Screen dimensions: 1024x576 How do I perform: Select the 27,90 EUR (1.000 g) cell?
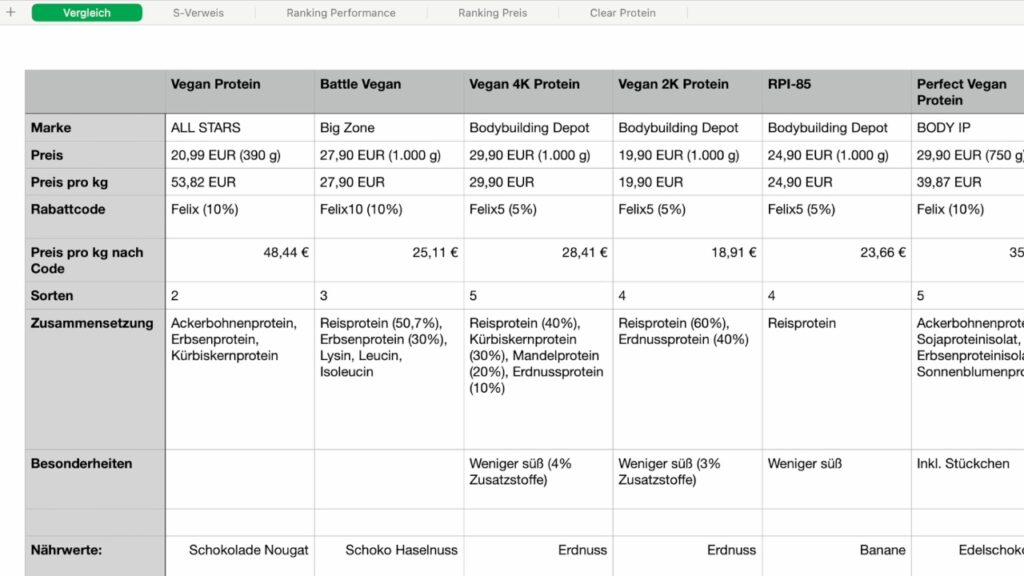pos(389,155)
